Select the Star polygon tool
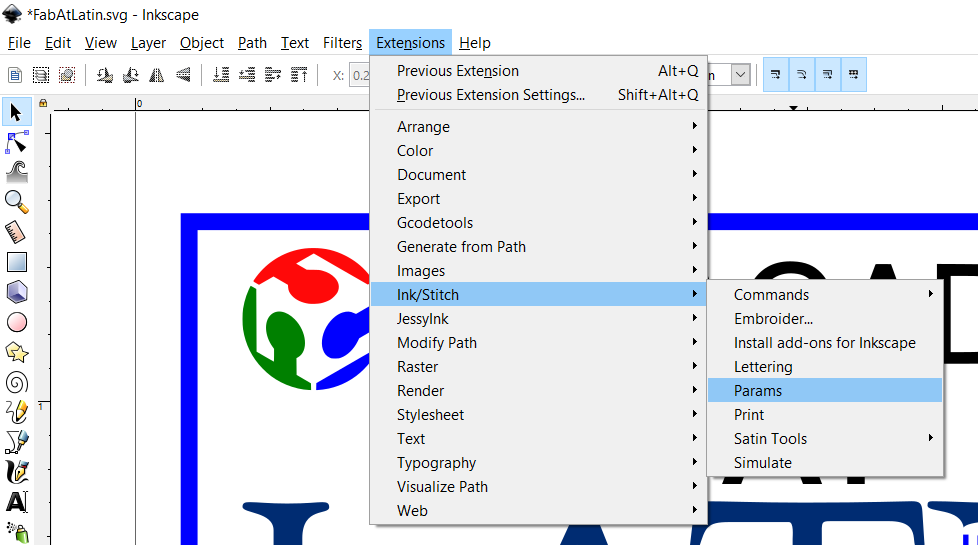 [x=16, y=352]
